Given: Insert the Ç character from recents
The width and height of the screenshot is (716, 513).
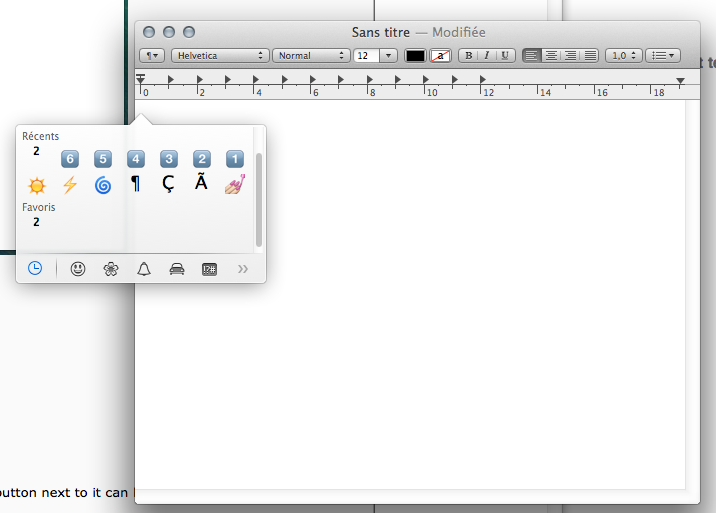Looking at the screenshot, I should [x=168, y=185].
